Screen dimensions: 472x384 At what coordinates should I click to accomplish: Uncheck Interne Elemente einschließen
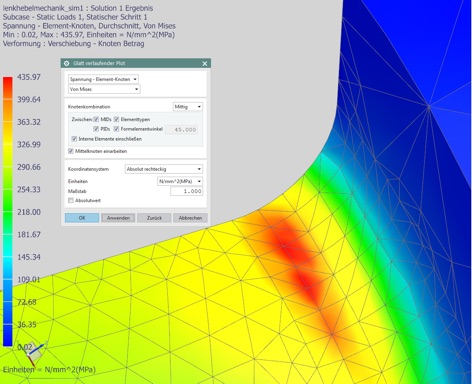[74, 139]
